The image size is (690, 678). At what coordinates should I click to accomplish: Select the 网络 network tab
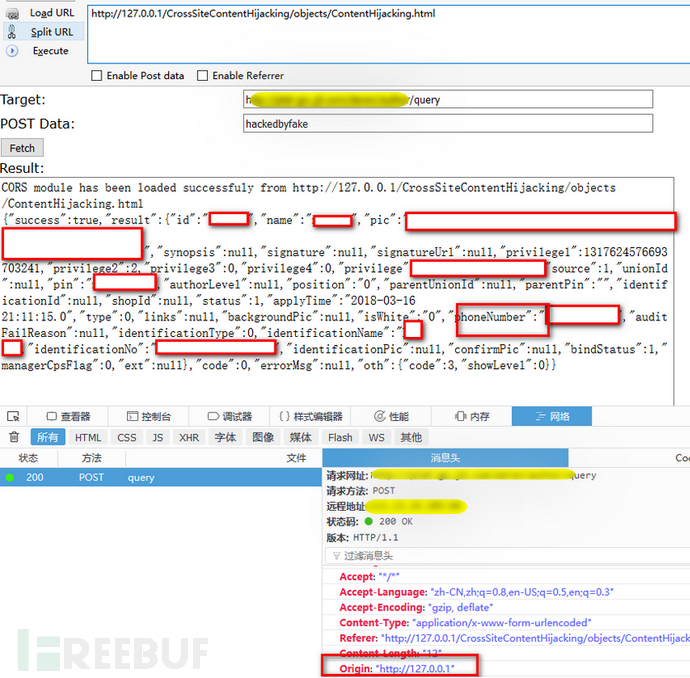click(x=552, y=416)
